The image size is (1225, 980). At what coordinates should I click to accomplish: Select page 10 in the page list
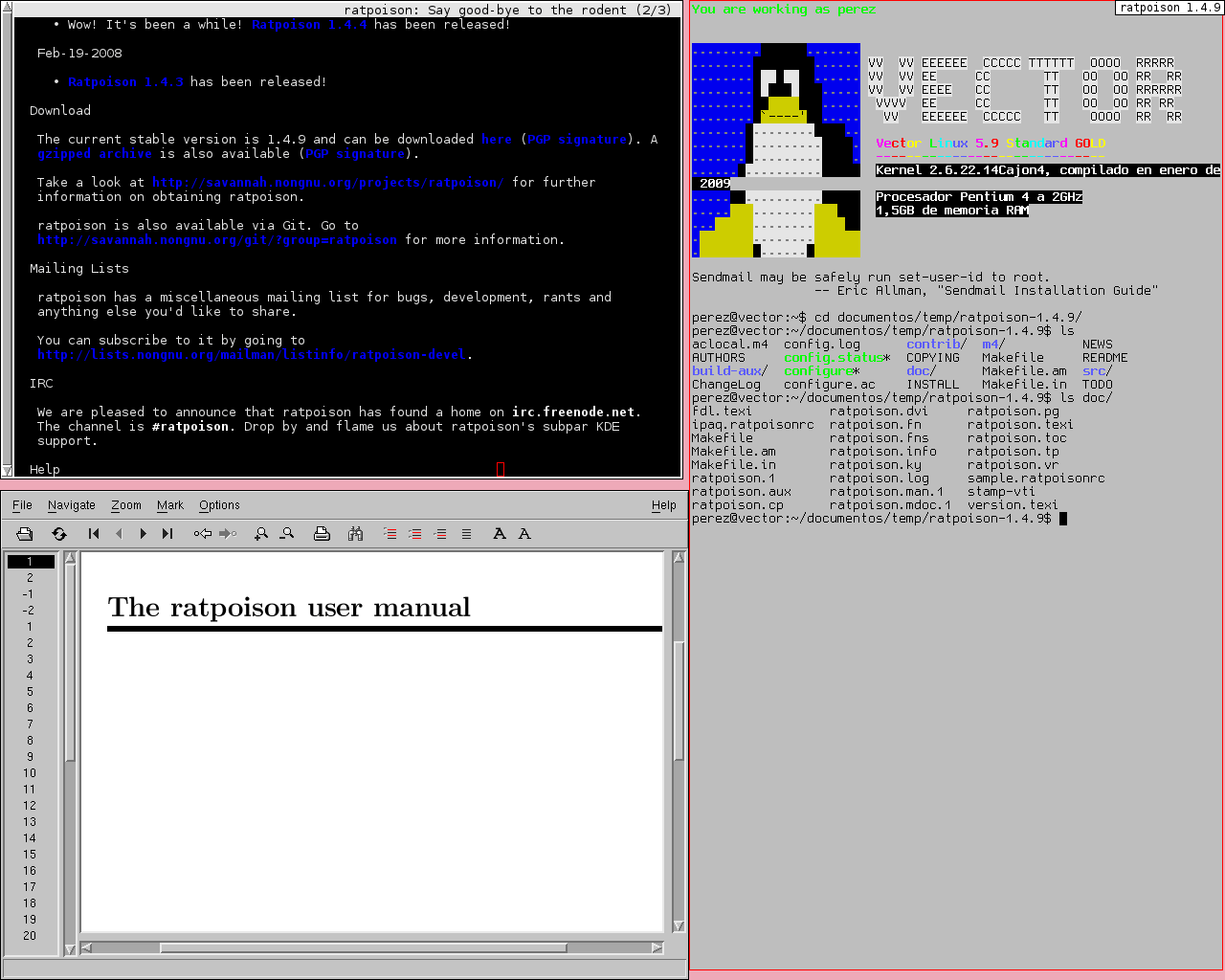(x=30, y=773)
